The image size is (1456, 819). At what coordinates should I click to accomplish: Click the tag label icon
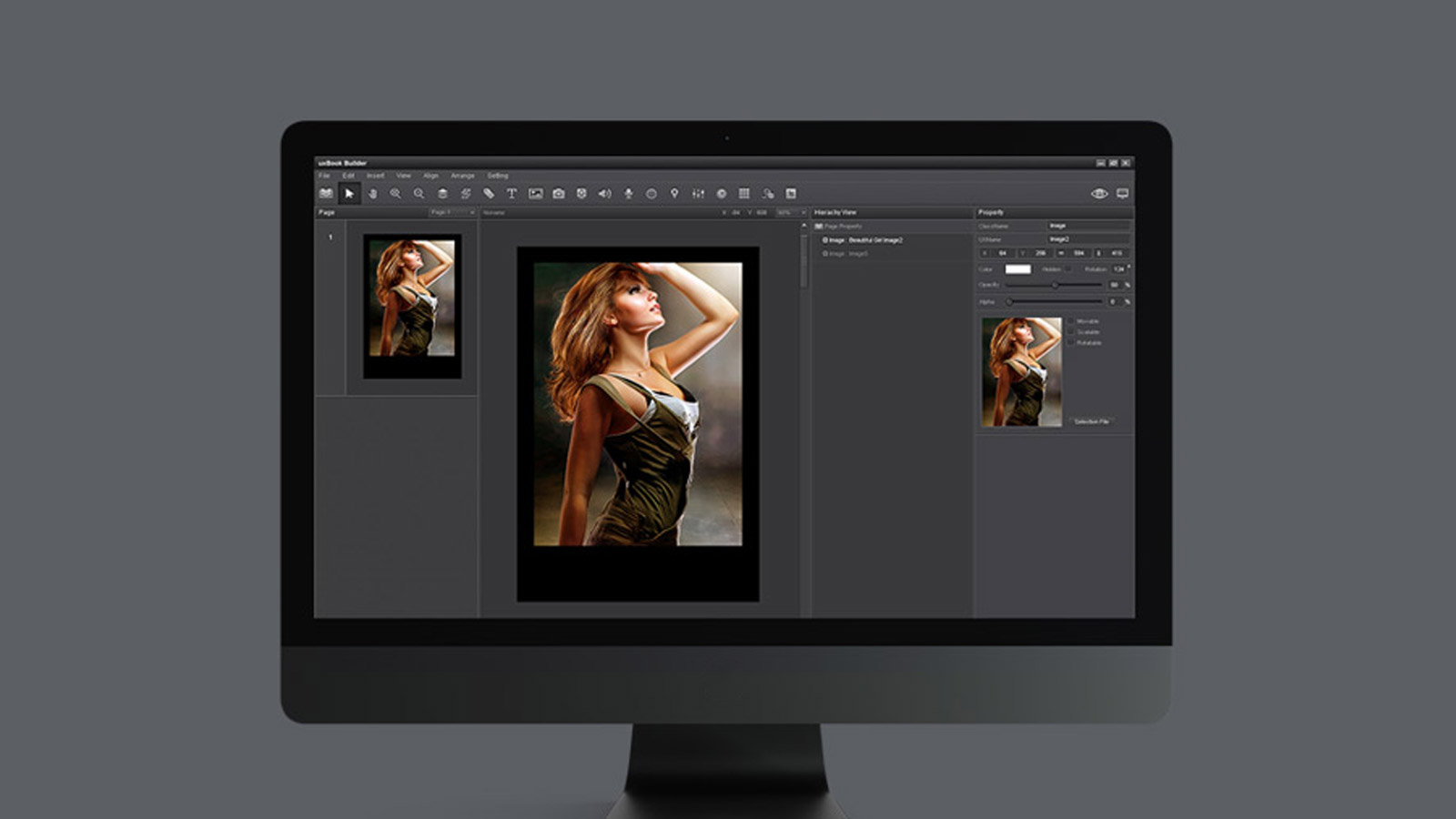[489, 193]
